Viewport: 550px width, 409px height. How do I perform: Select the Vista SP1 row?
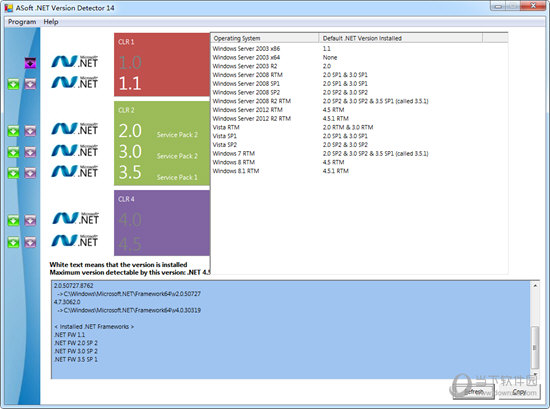click(359, 136)
